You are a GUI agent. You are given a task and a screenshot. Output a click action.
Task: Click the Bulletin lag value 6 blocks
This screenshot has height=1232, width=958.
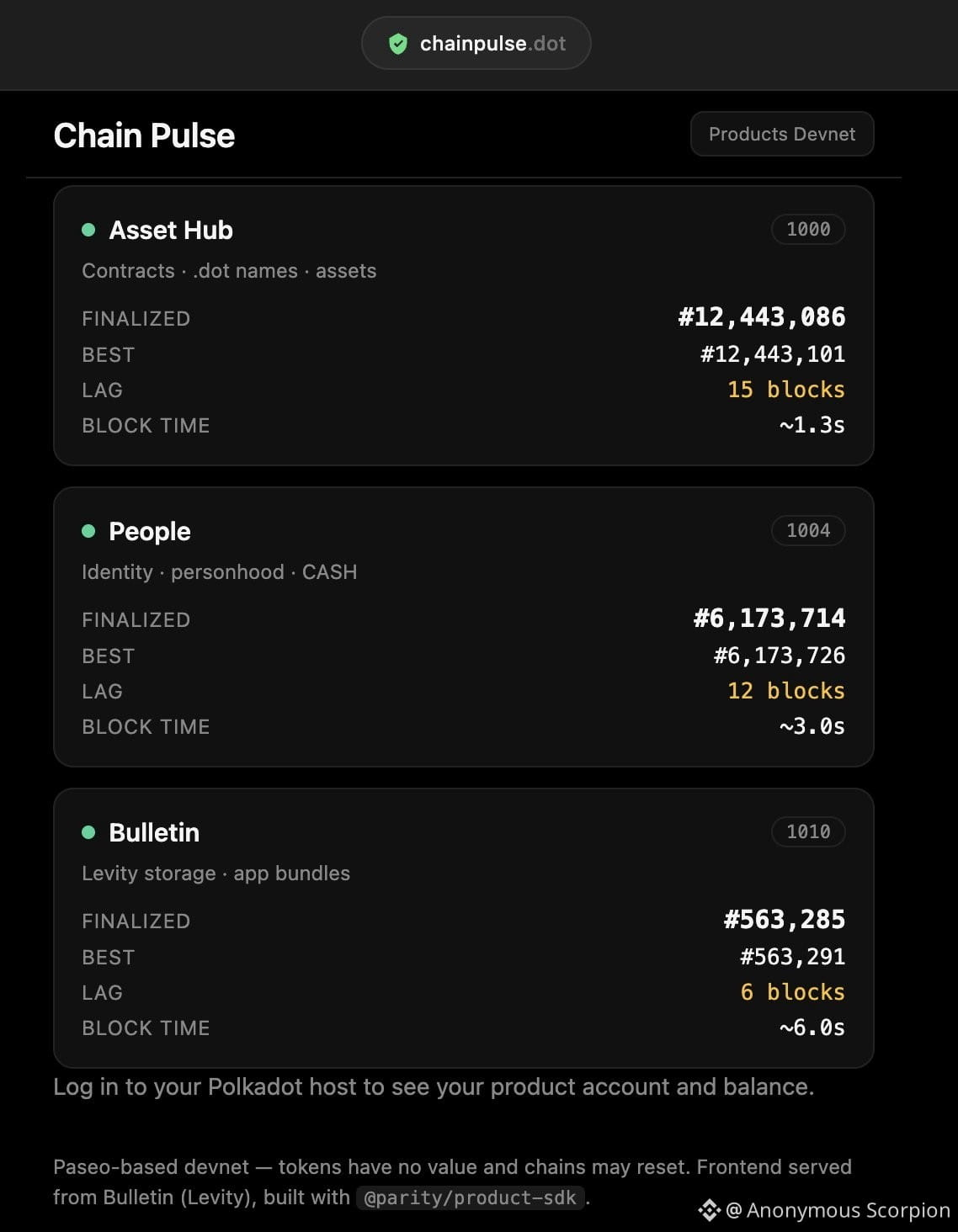pos(792,992)
